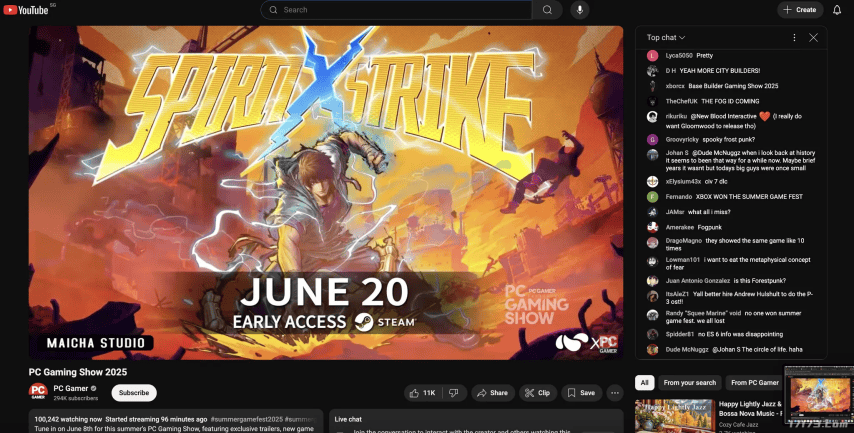
Task: Select the From your search chip
Action: pos(690,383)
